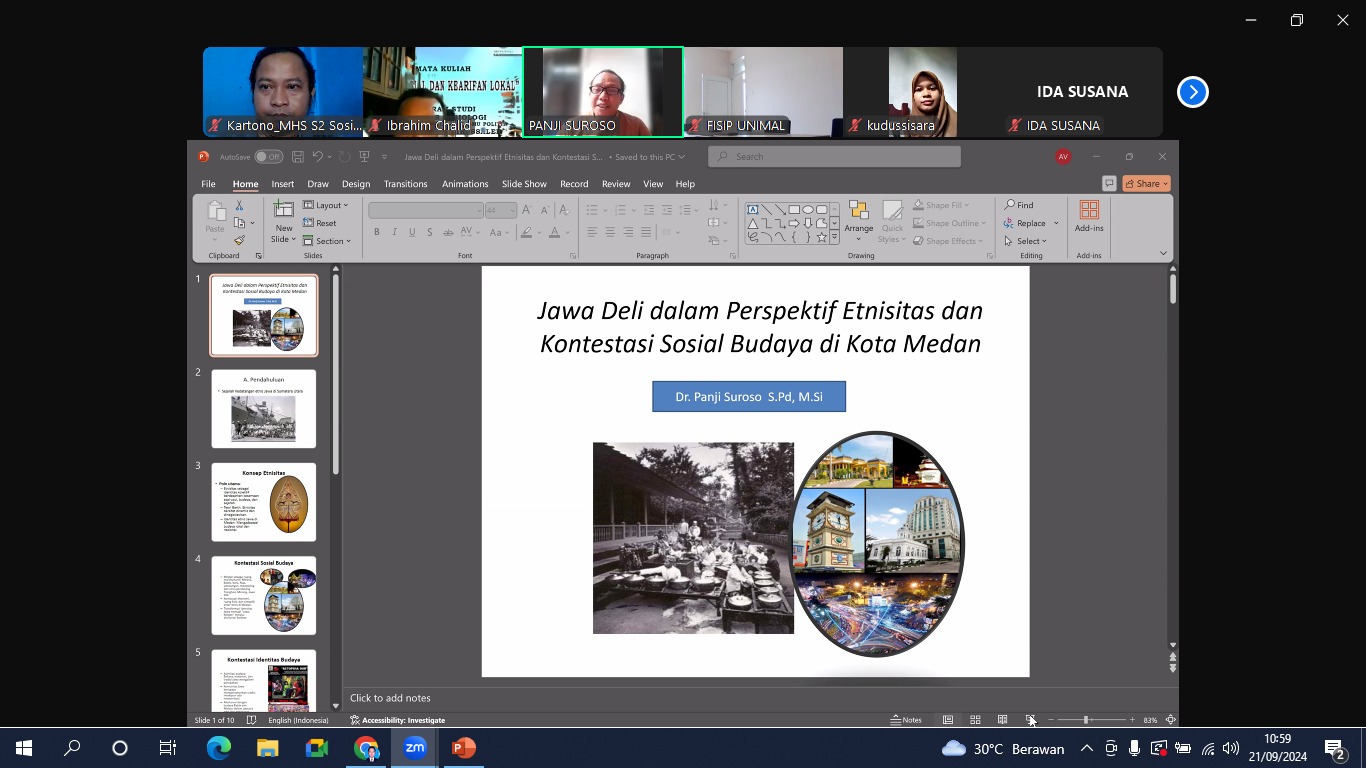Open the Section dropdown
1366x768 pixels.
point(327,241)
